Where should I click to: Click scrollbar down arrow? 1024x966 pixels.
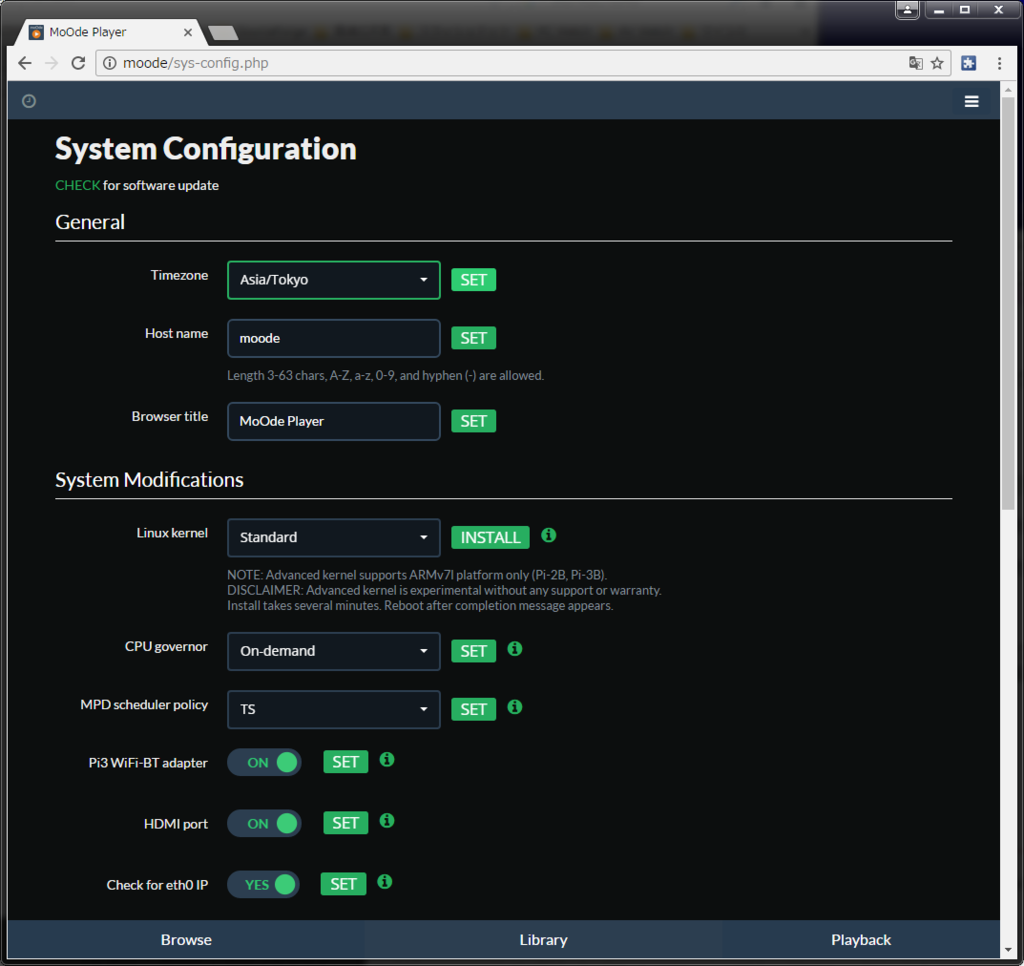click(x=1008, y=950)
